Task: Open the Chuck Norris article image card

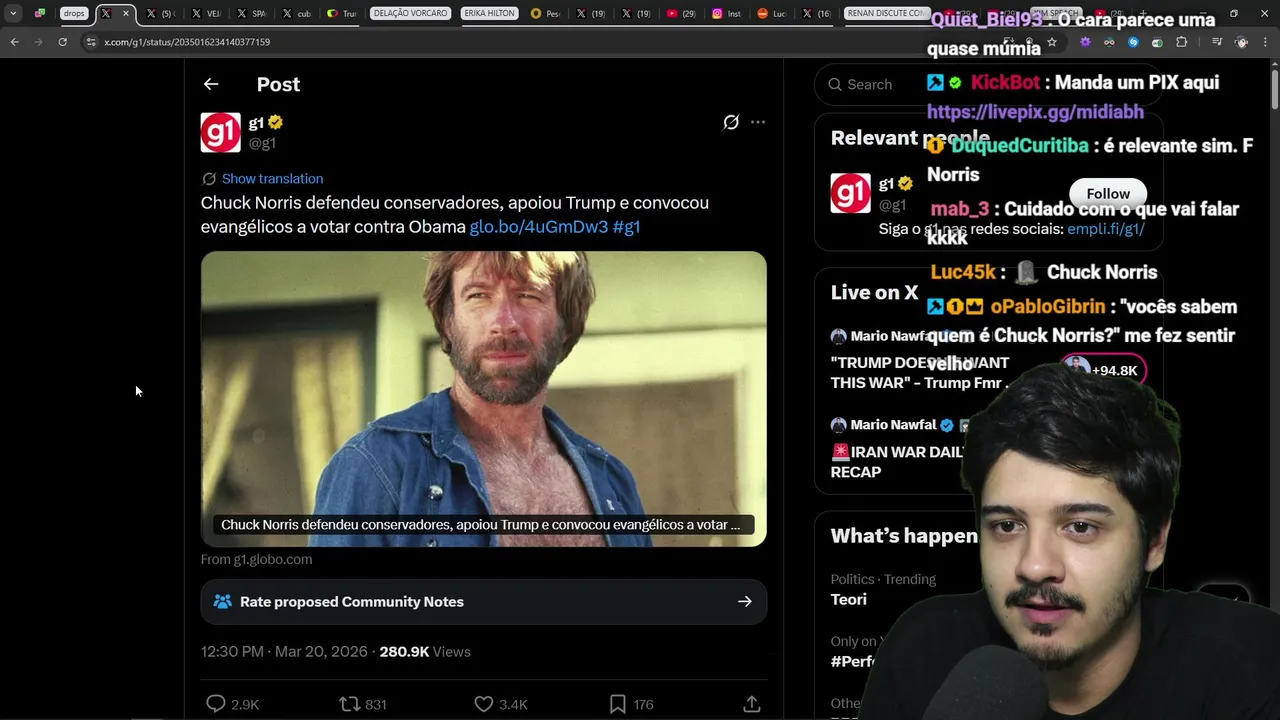Action: pyautogui.click(x=484, y=399)
